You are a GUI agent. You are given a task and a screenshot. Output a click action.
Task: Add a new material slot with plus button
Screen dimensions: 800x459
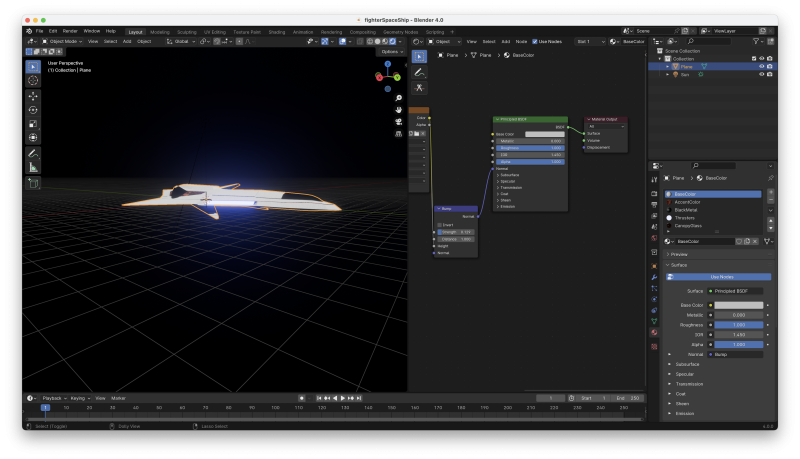tap(770, 192)
